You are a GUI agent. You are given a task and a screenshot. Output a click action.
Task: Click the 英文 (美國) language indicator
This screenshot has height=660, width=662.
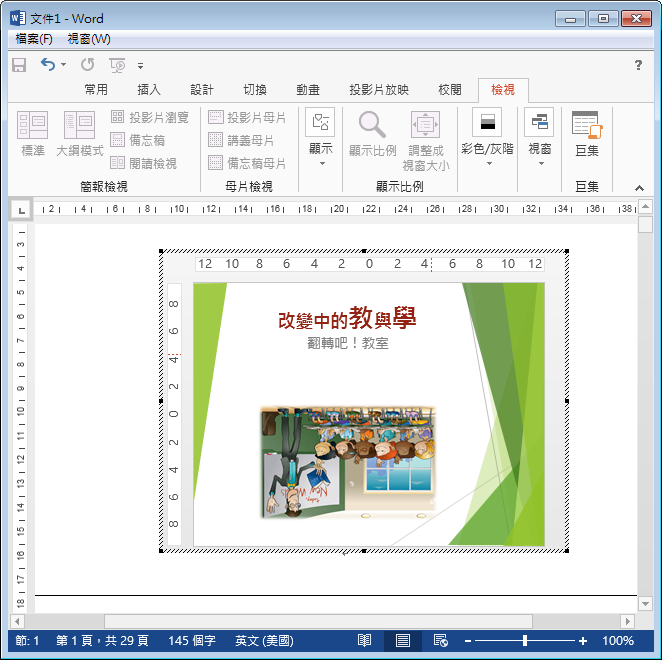click(264, 641)
